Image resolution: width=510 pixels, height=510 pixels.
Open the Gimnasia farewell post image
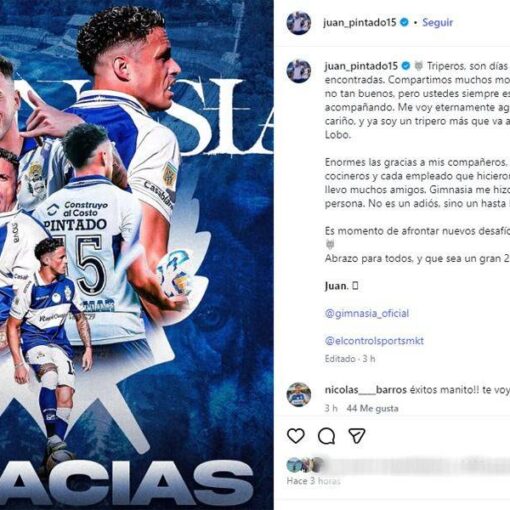(x=137, y=255)
